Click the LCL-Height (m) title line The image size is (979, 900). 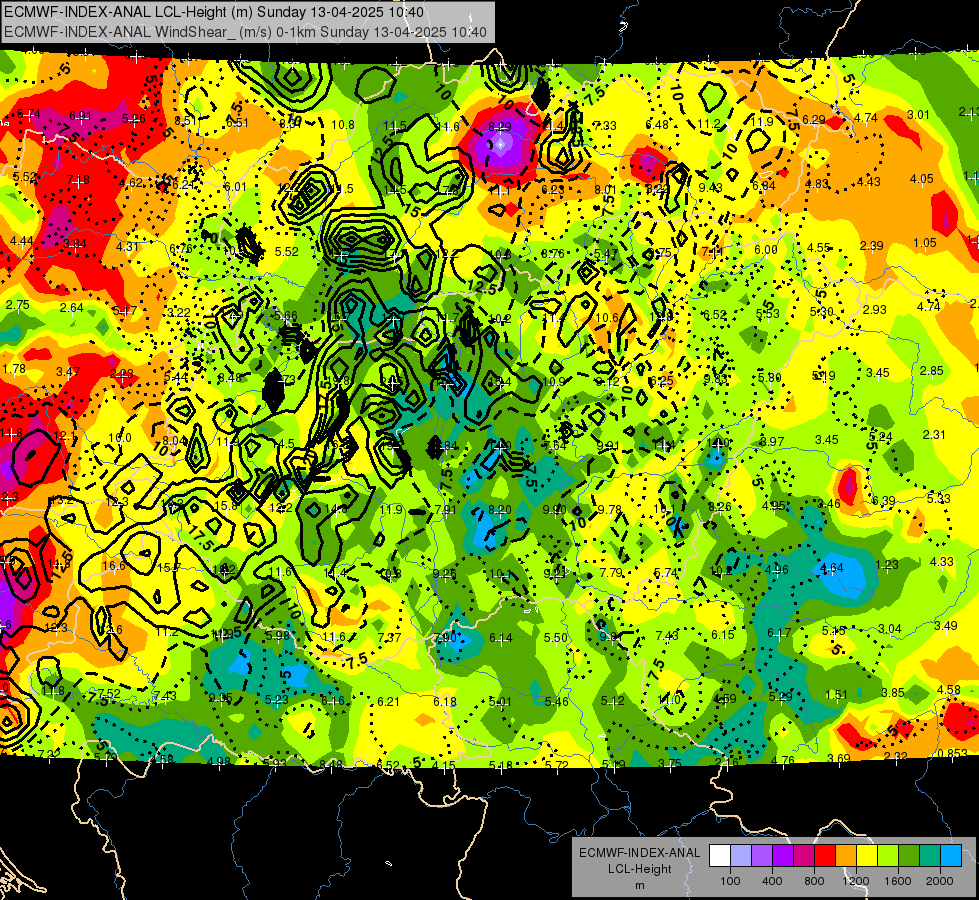point(214,12)
